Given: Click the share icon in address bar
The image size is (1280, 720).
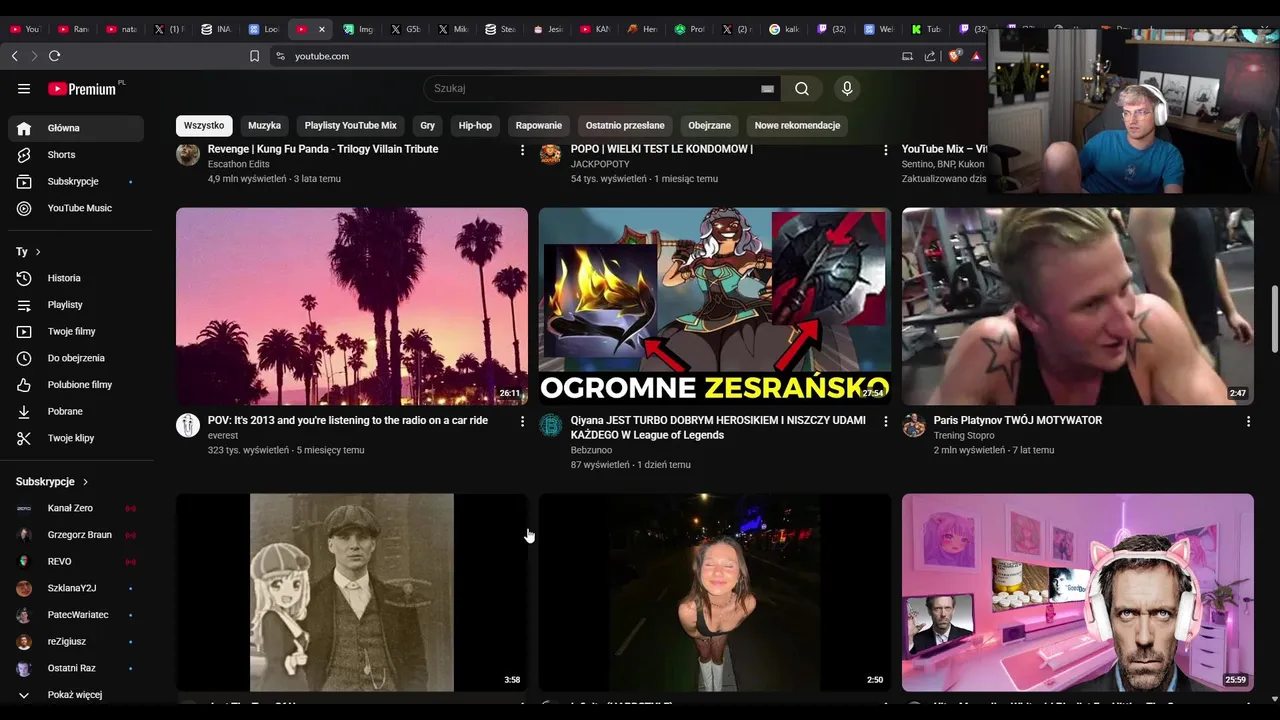Looking at the screenshot, I should 930,56.
